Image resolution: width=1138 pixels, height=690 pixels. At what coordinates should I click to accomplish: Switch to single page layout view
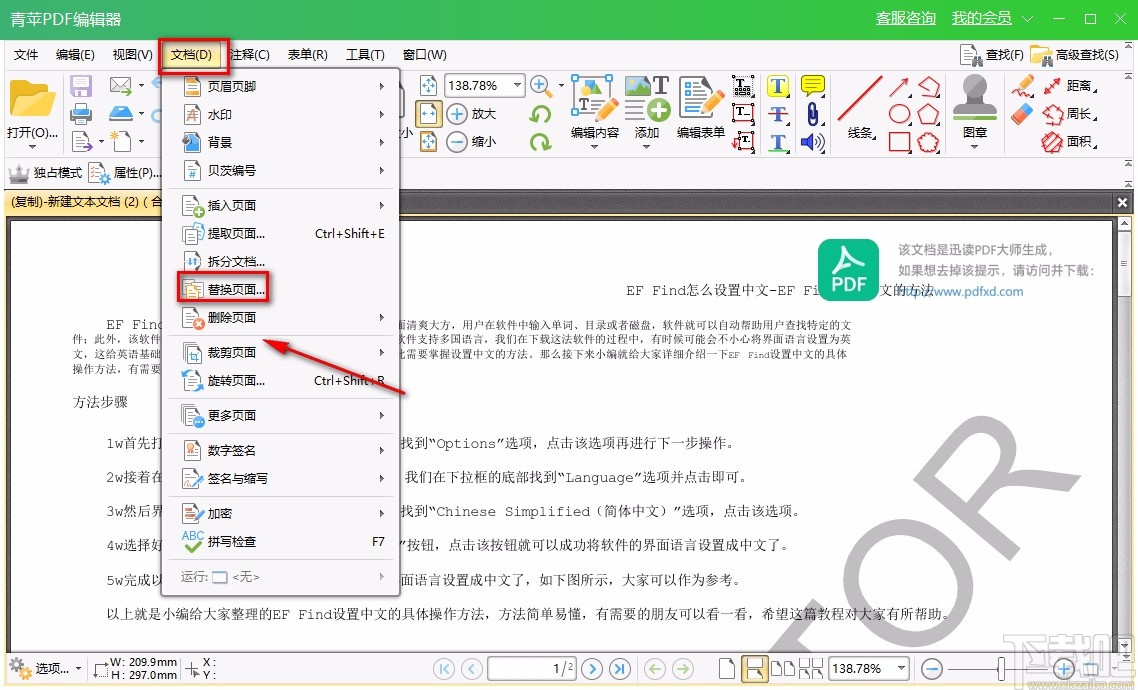point(726,668)
